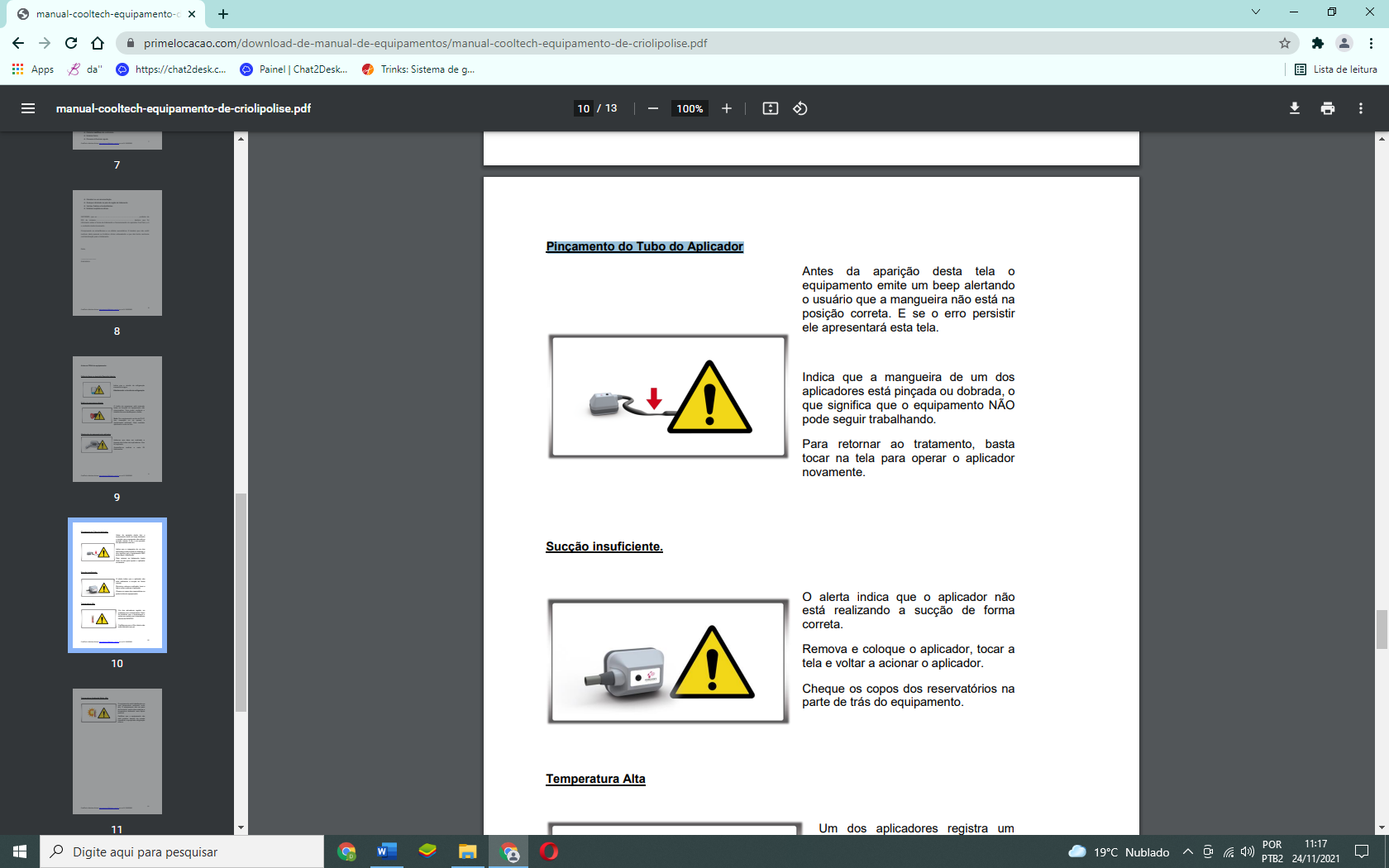Switch to the manual-cooltech-equipamento tab

(107, 14)
